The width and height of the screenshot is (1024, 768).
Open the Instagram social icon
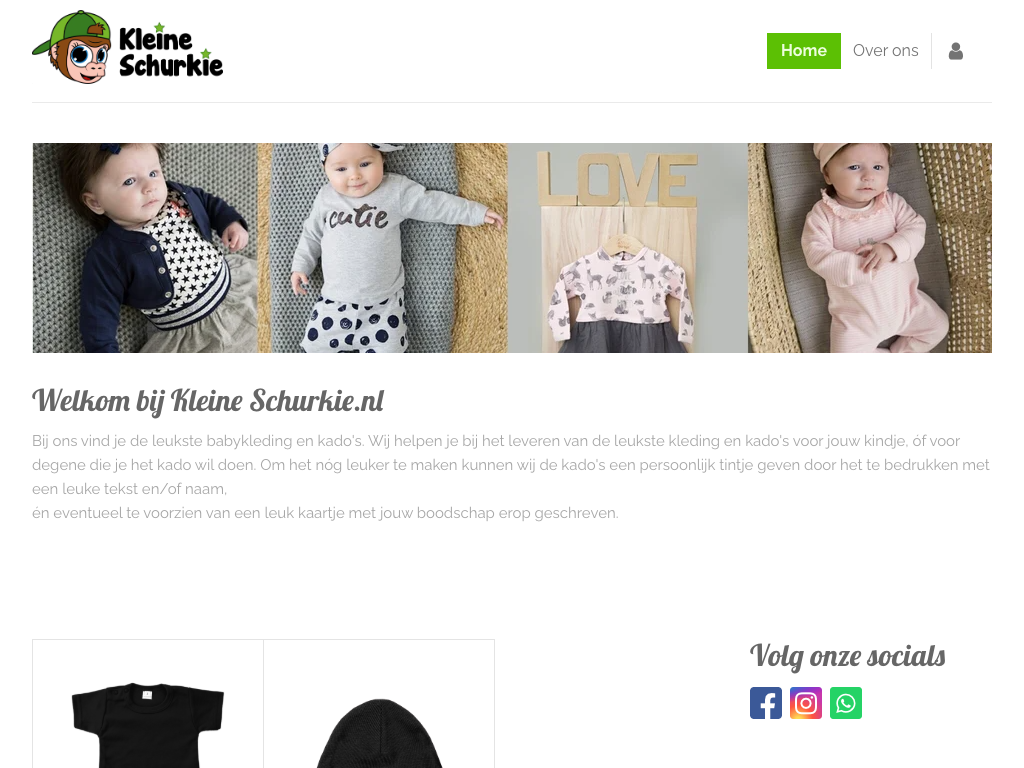[x=806, y=703]
